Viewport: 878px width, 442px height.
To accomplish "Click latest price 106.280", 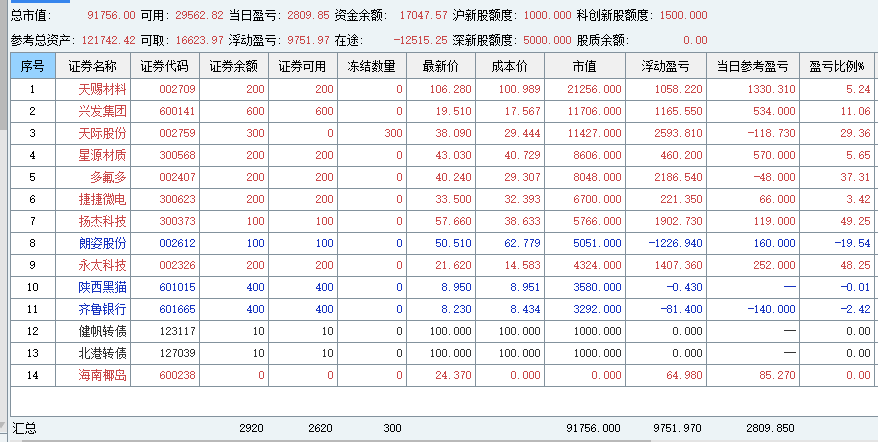I will click(x=451, y=89).
